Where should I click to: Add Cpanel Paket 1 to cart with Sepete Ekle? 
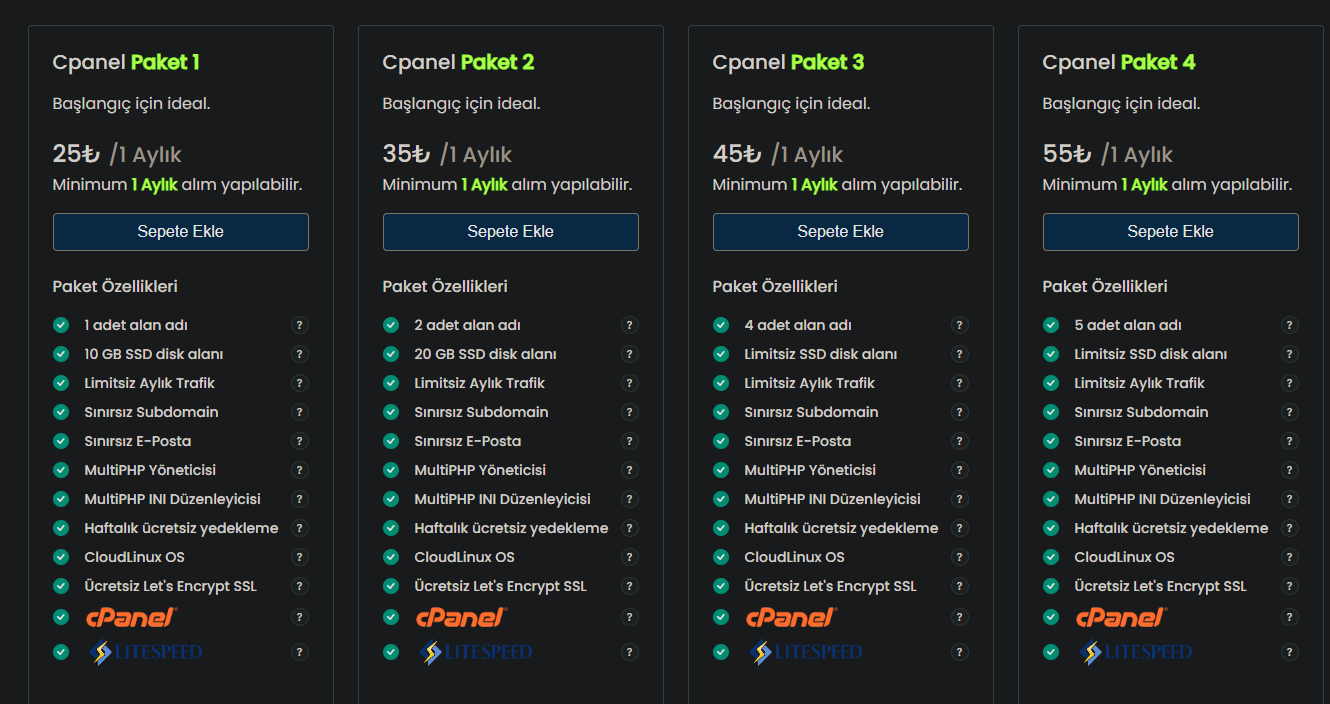(181, 232)
